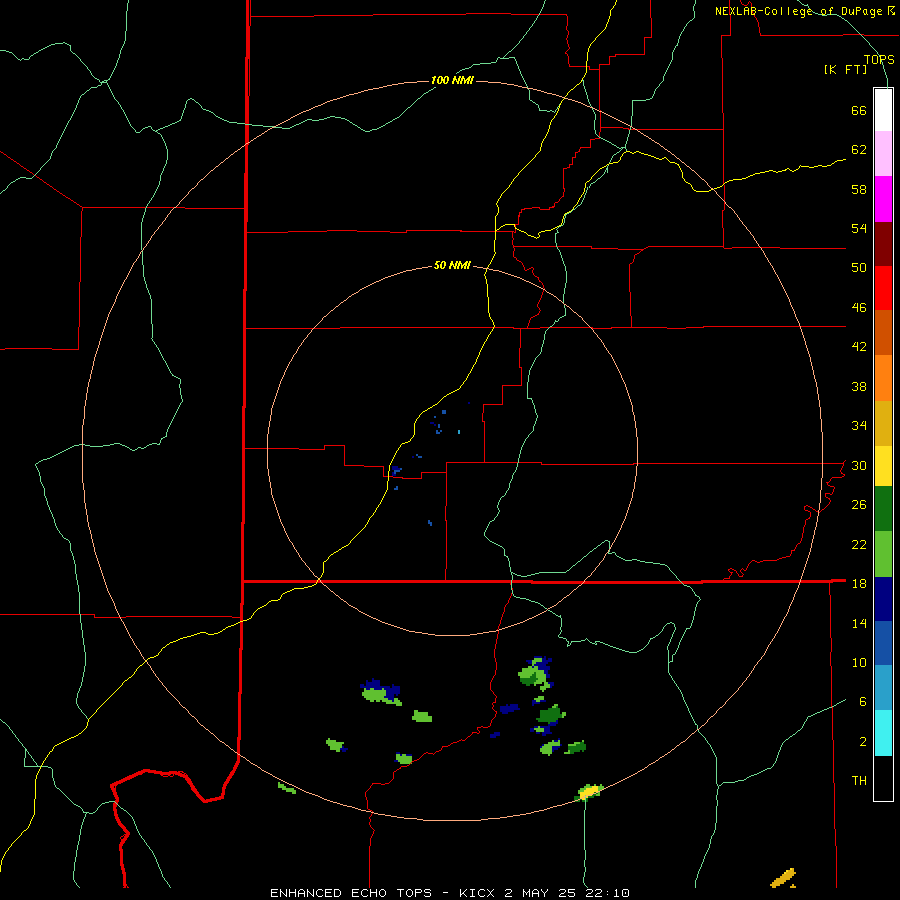
Task: Click the legend value 54
Action: click(x=859, y=228)
